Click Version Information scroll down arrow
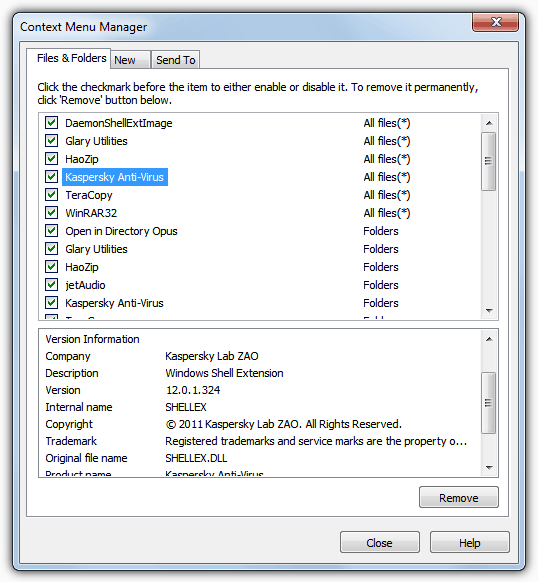 pos(489,468)
